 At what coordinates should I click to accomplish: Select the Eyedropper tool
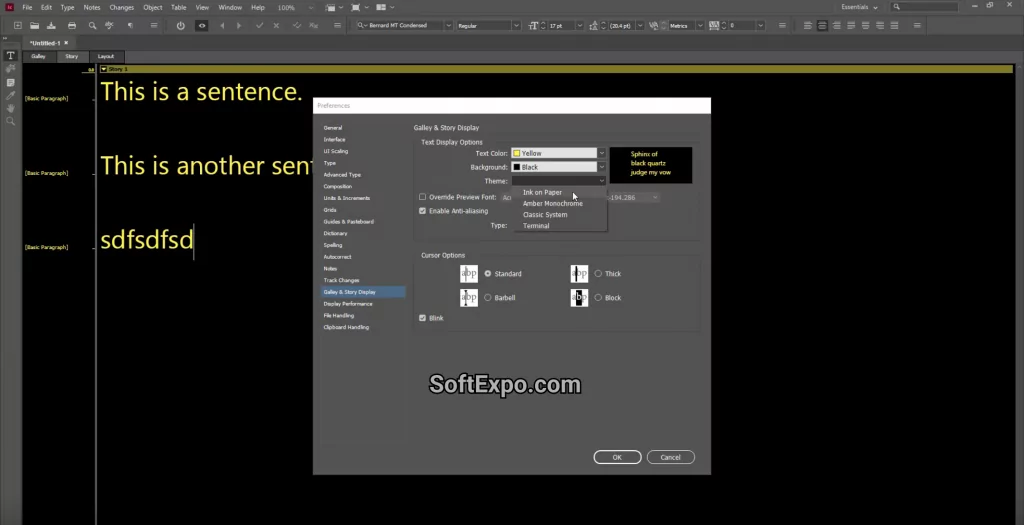11,95
